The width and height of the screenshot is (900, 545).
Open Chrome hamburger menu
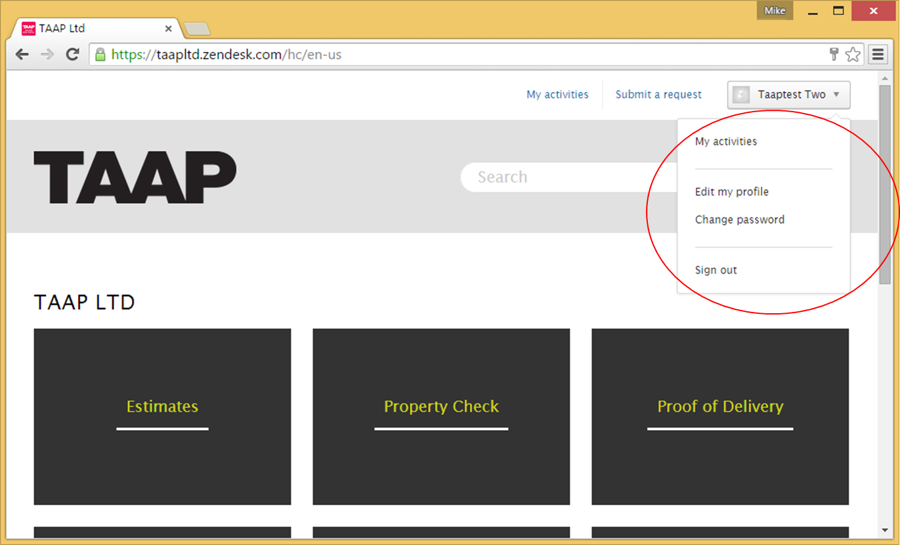point(878,55)
